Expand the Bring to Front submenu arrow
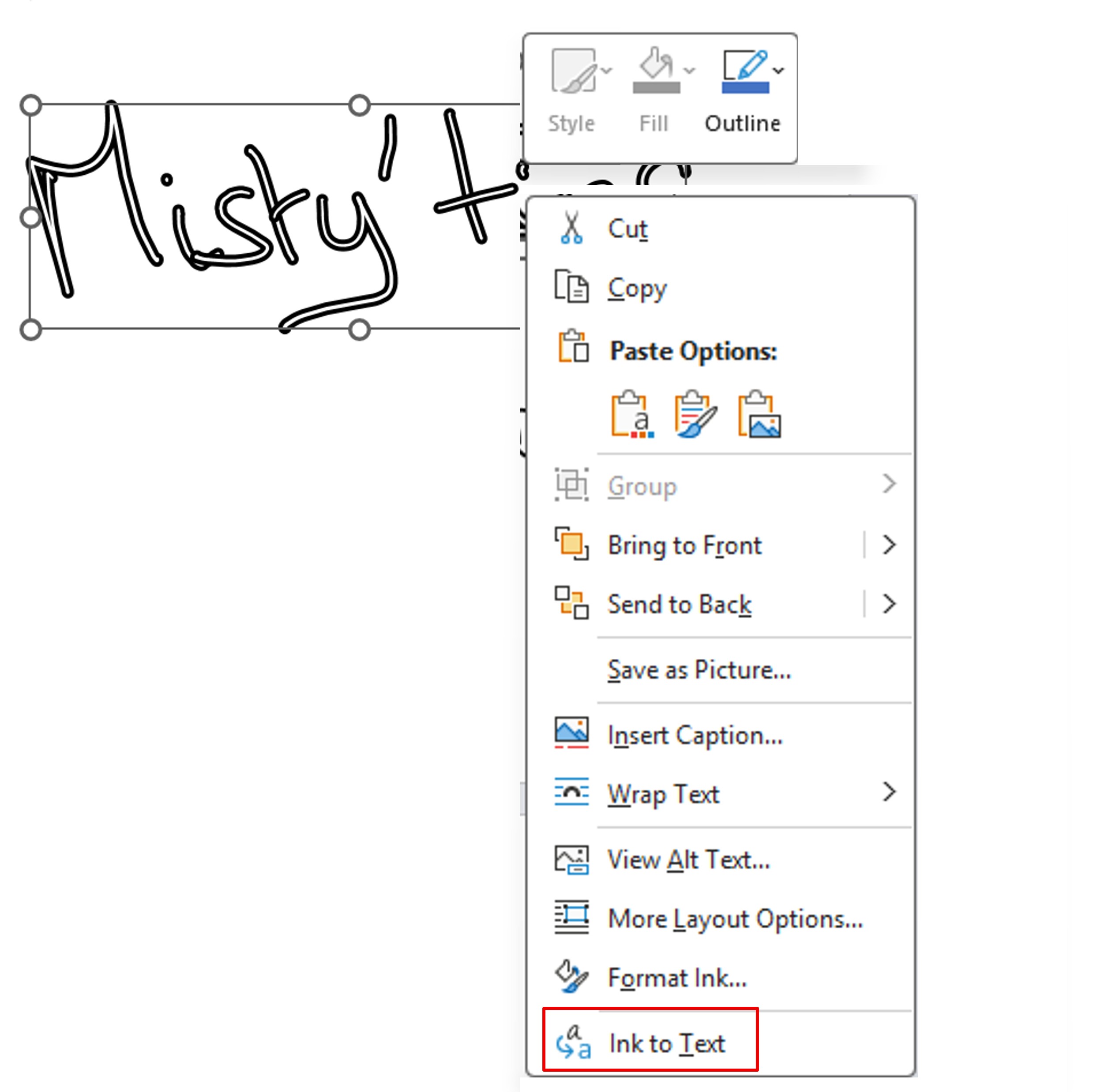The height and width of the screenshot is (1092, 1097). [889, 545]
